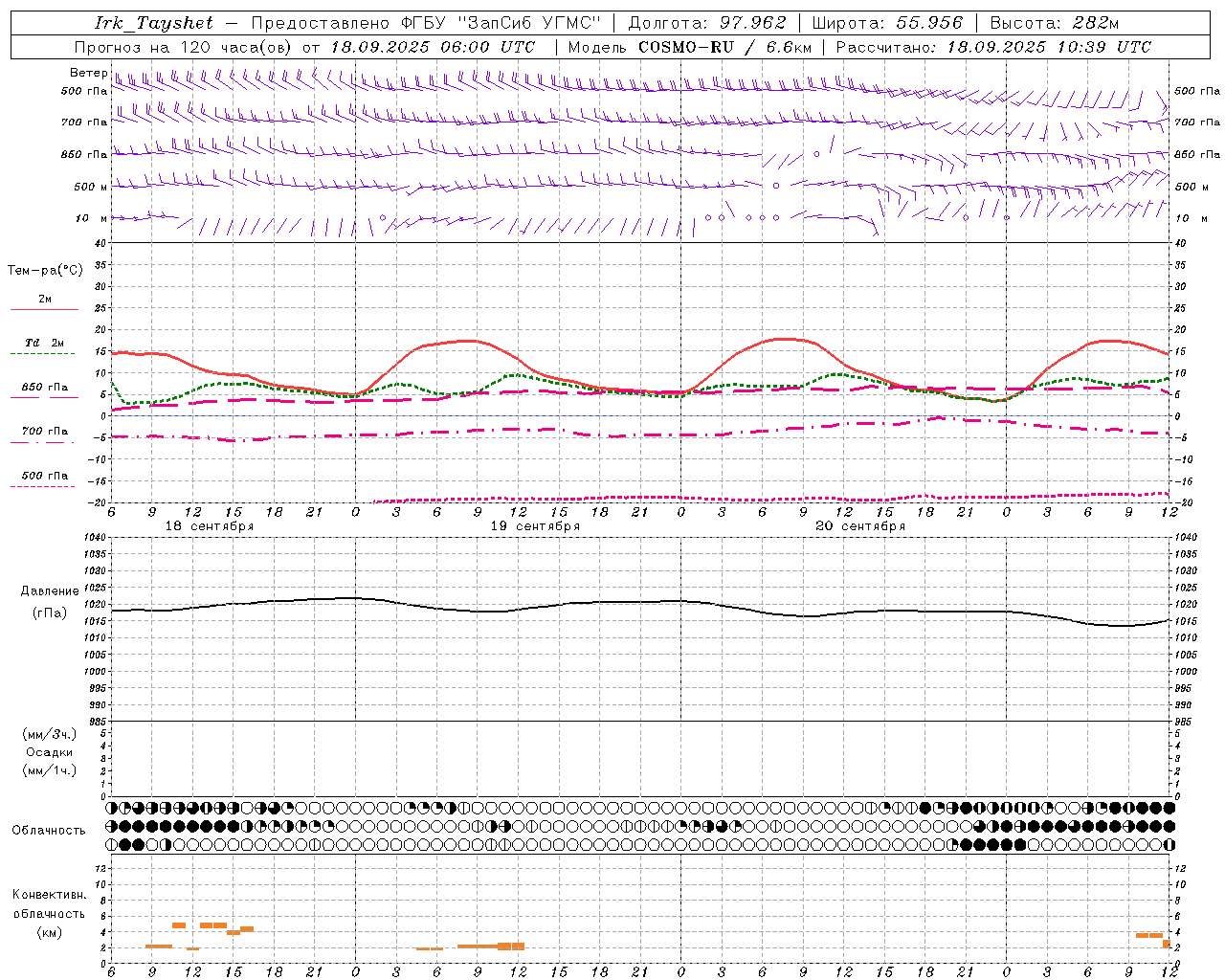
Task: Click the dashed line sample under 'Td 2м'
Action: coord(44,354)
